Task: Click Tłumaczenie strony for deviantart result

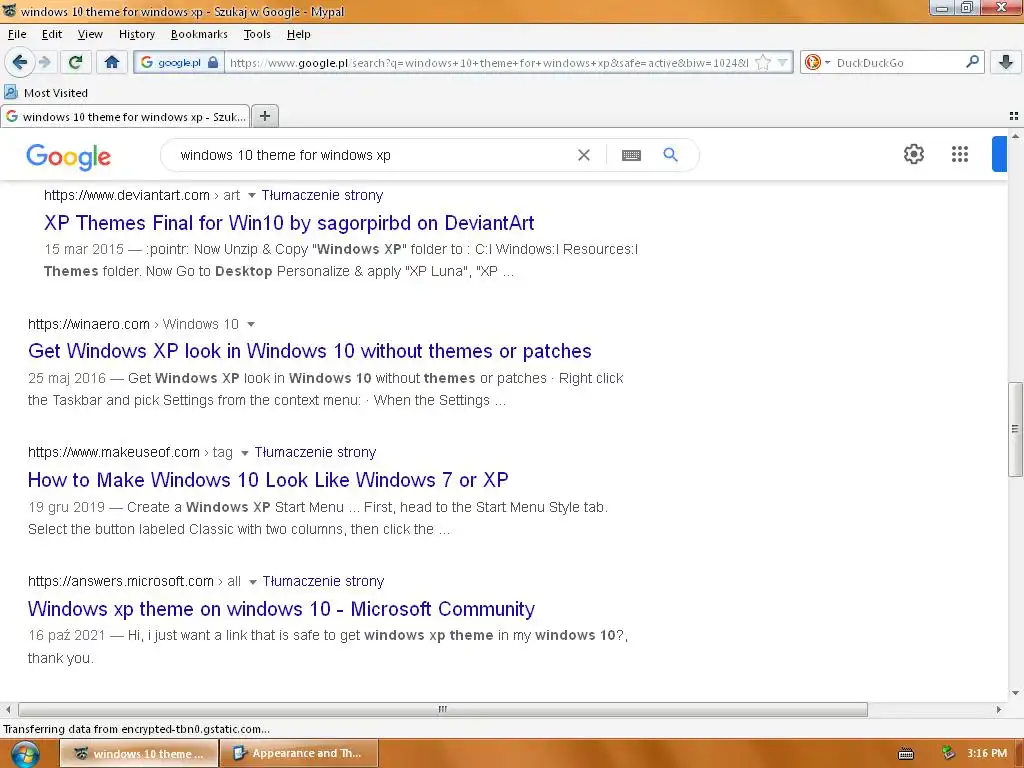Action: 322,195
